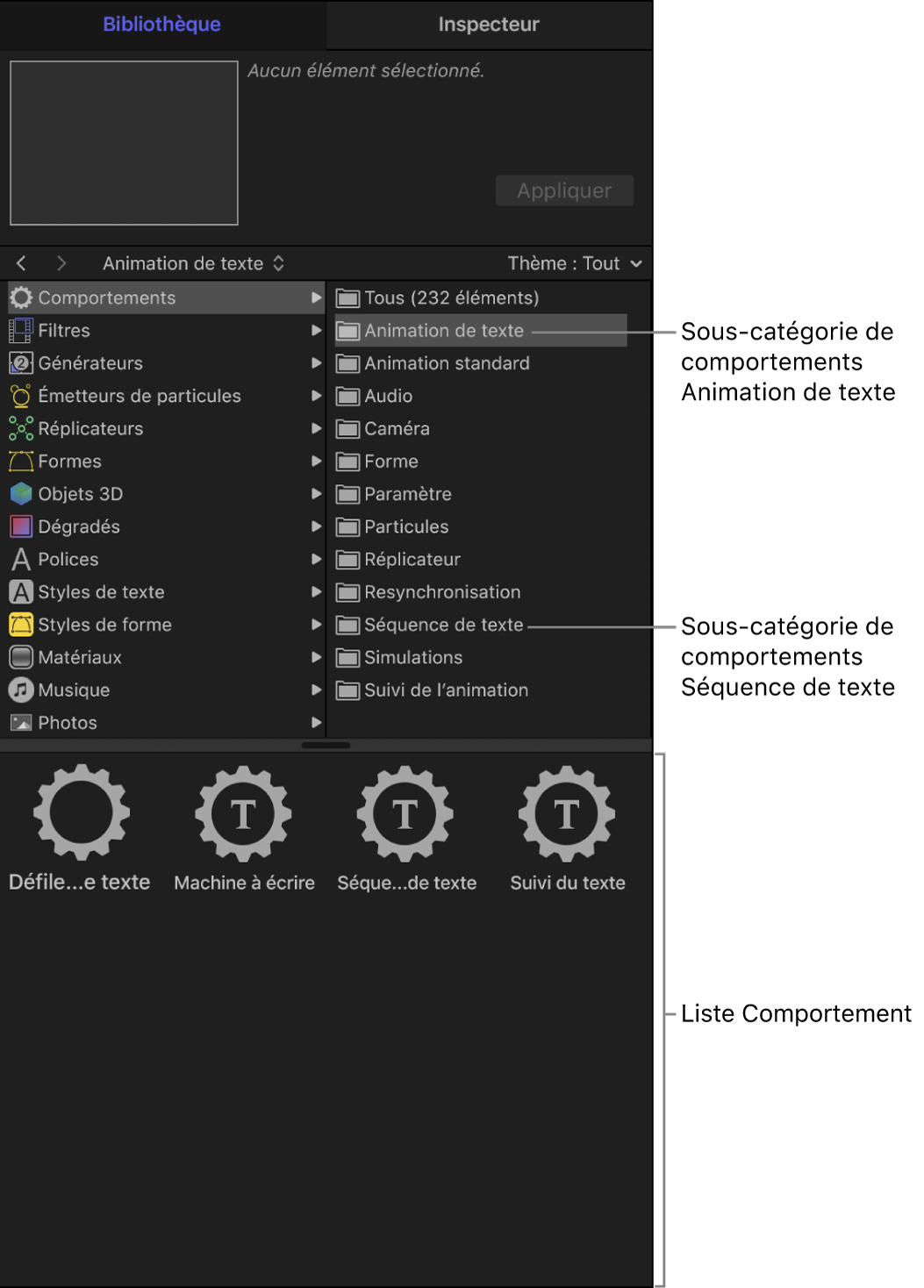Click the Polices letter A icon
The height and width of the screenshot is (1288, 924).
click(x=21, y=559)
